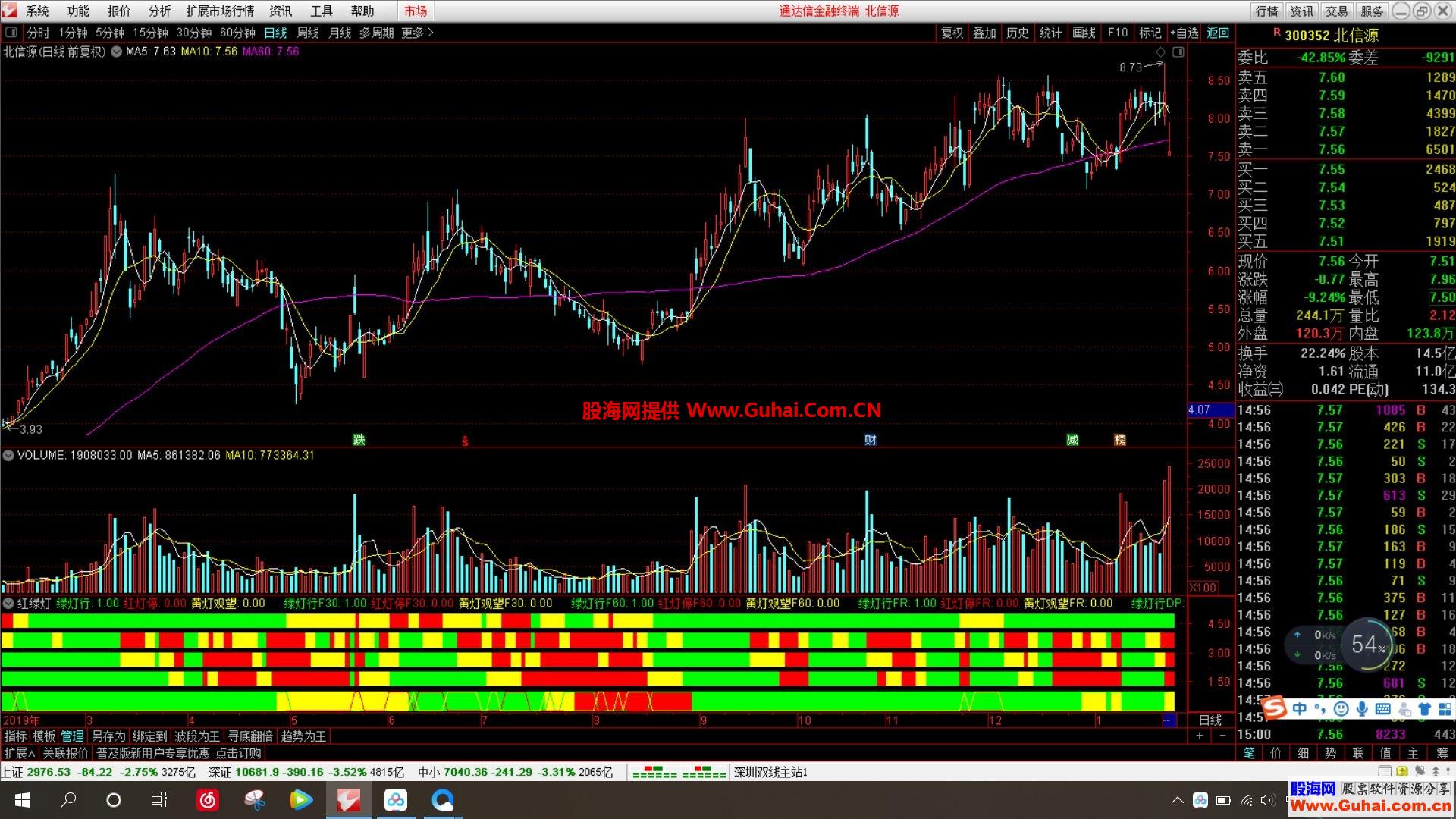Toggle the side panel icon beside 分时
Image resolution: width=1456 pixels, height=819 pixels.
(11, 33)
